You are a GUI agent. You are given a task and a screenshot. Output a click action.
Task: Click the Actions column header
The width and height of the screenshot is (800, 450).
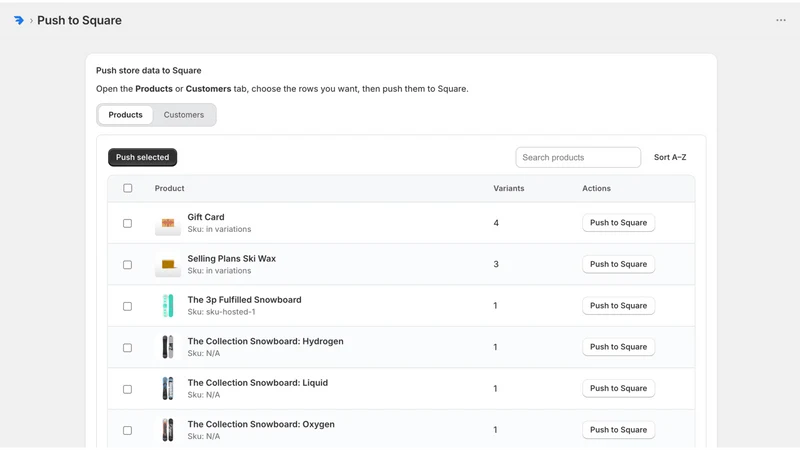pyautogui.click(x=596, y=188)
